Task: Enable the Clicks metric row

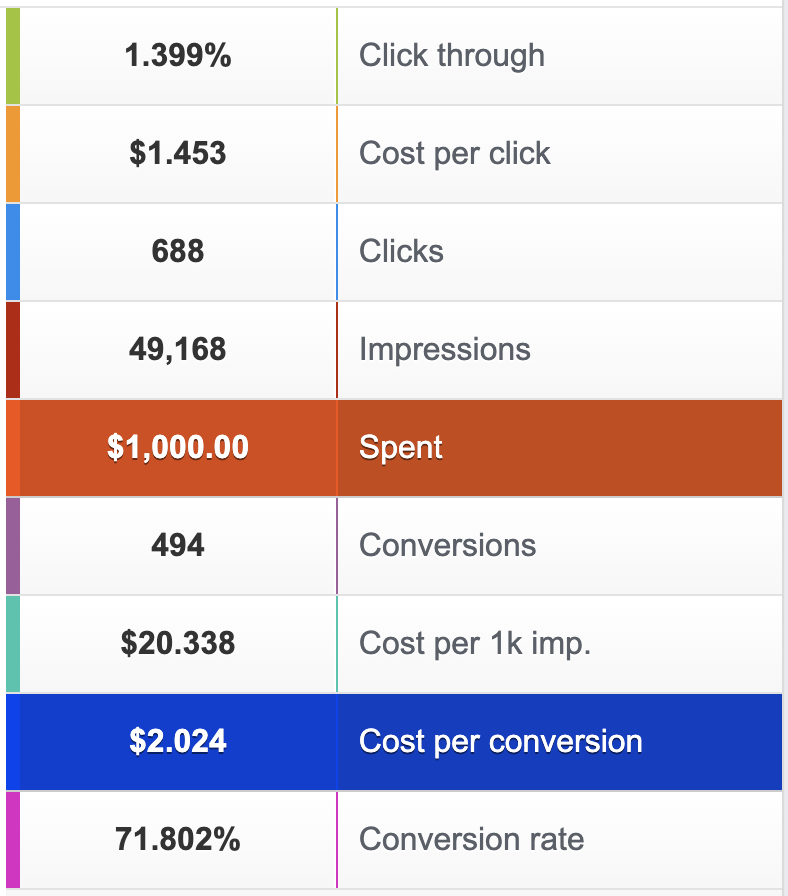Action: pos(394,252)
